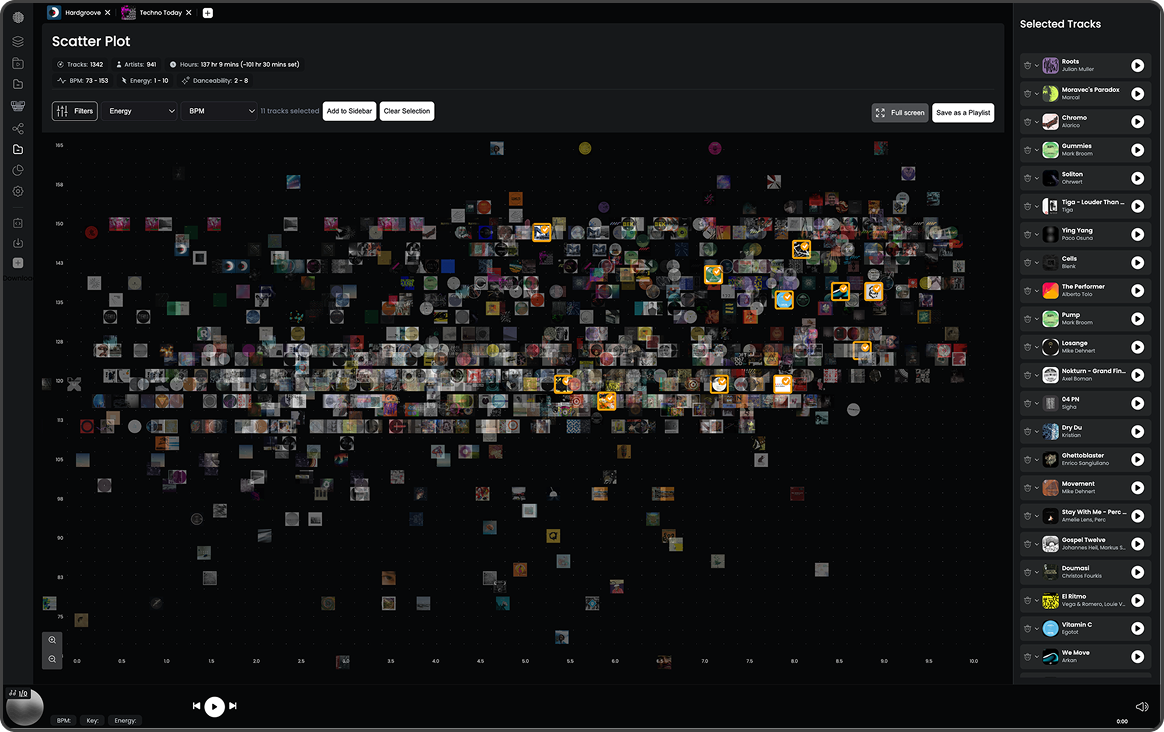The image size is (1164, 732).
Task: Skip to next track in player
Action: (x=233, y=706)
